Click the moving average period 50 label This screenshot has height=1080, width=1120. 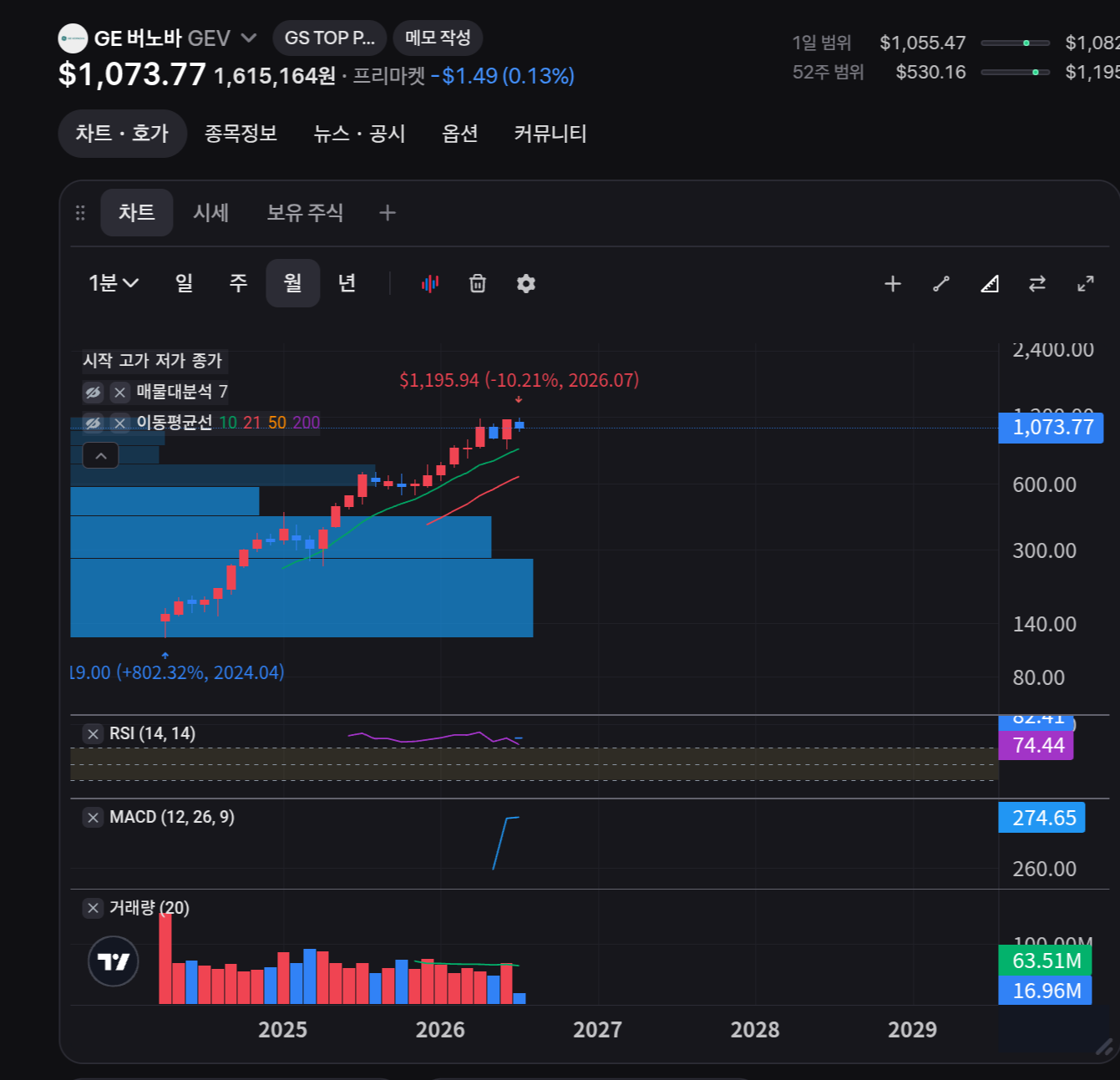click(277, 423)
